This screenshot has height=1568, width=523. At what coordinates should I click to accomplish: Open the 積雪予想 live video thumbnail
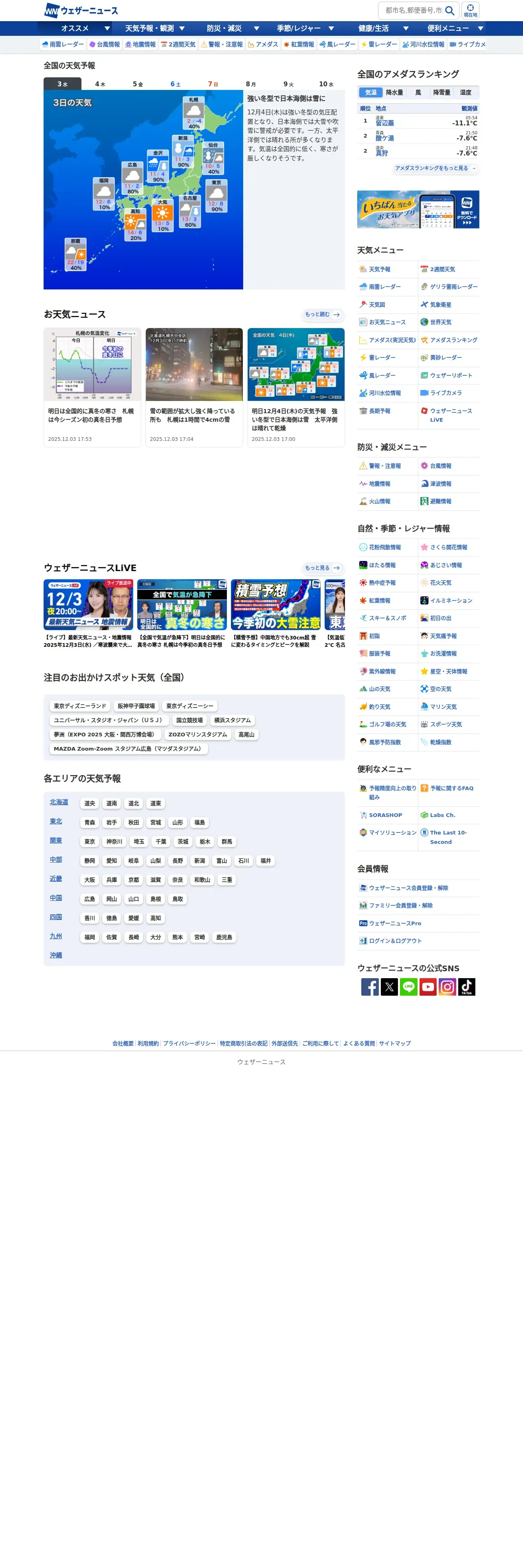(276, 604)
